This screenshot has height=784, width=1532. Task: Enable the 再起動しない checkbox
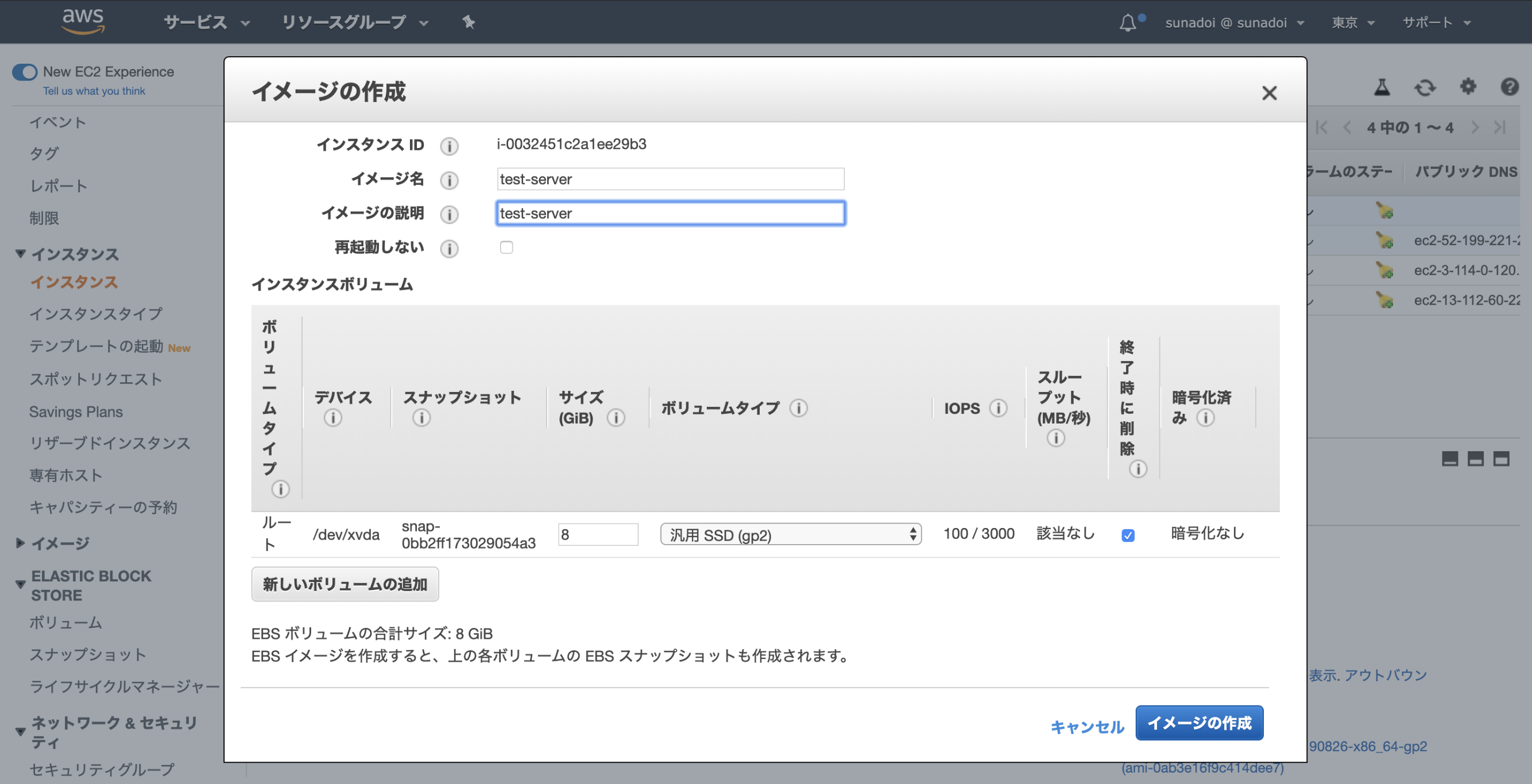(x=506, y=247)
